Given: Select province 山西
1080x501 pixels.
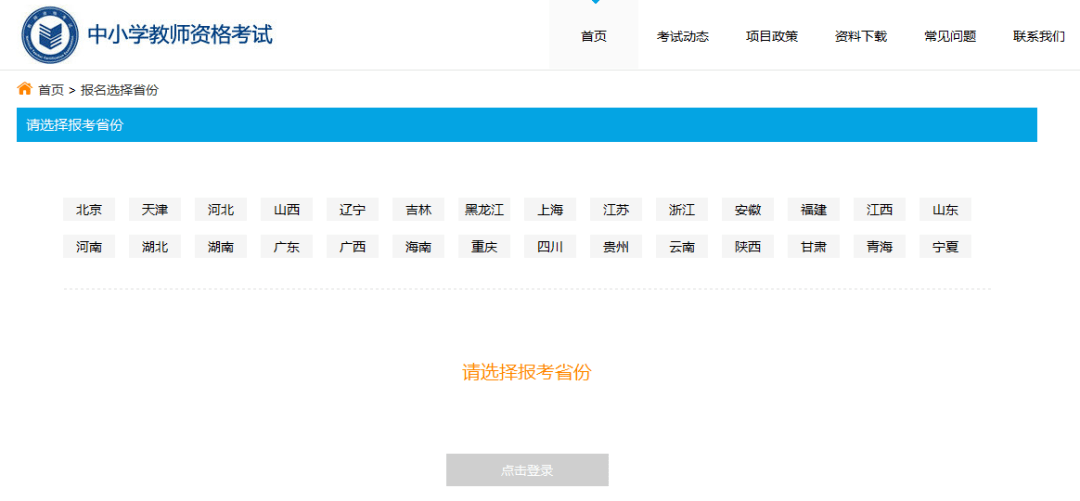Looking at the screenshot, I should tap(287, 209).
